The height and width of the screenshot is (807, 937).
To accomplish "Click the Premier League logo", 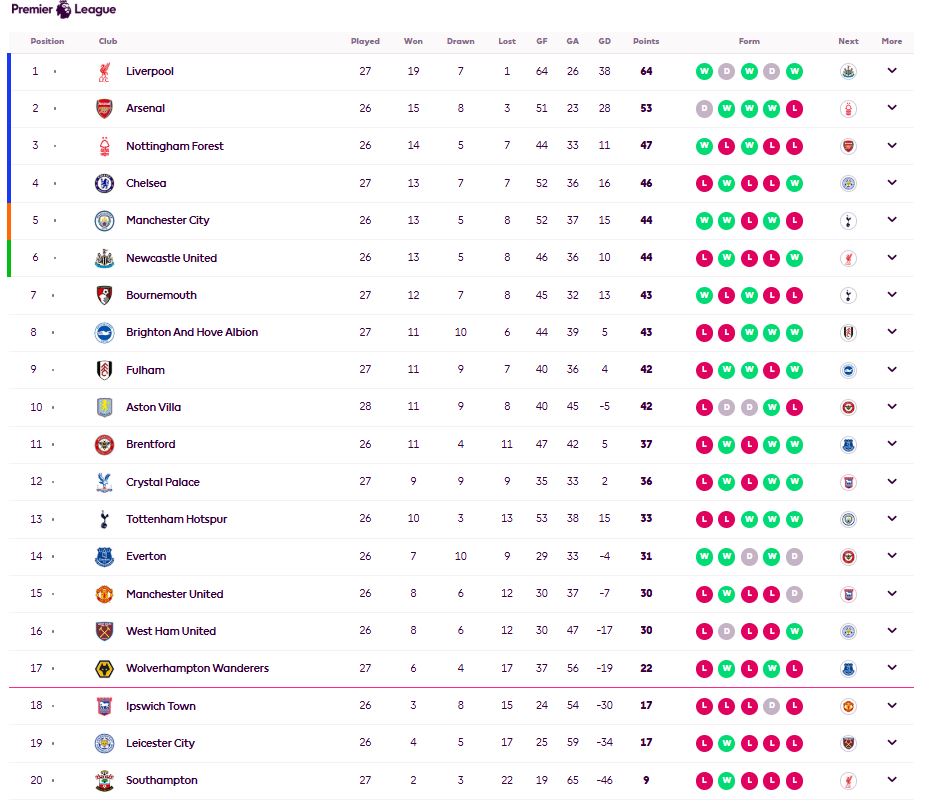I will (63, 10).
